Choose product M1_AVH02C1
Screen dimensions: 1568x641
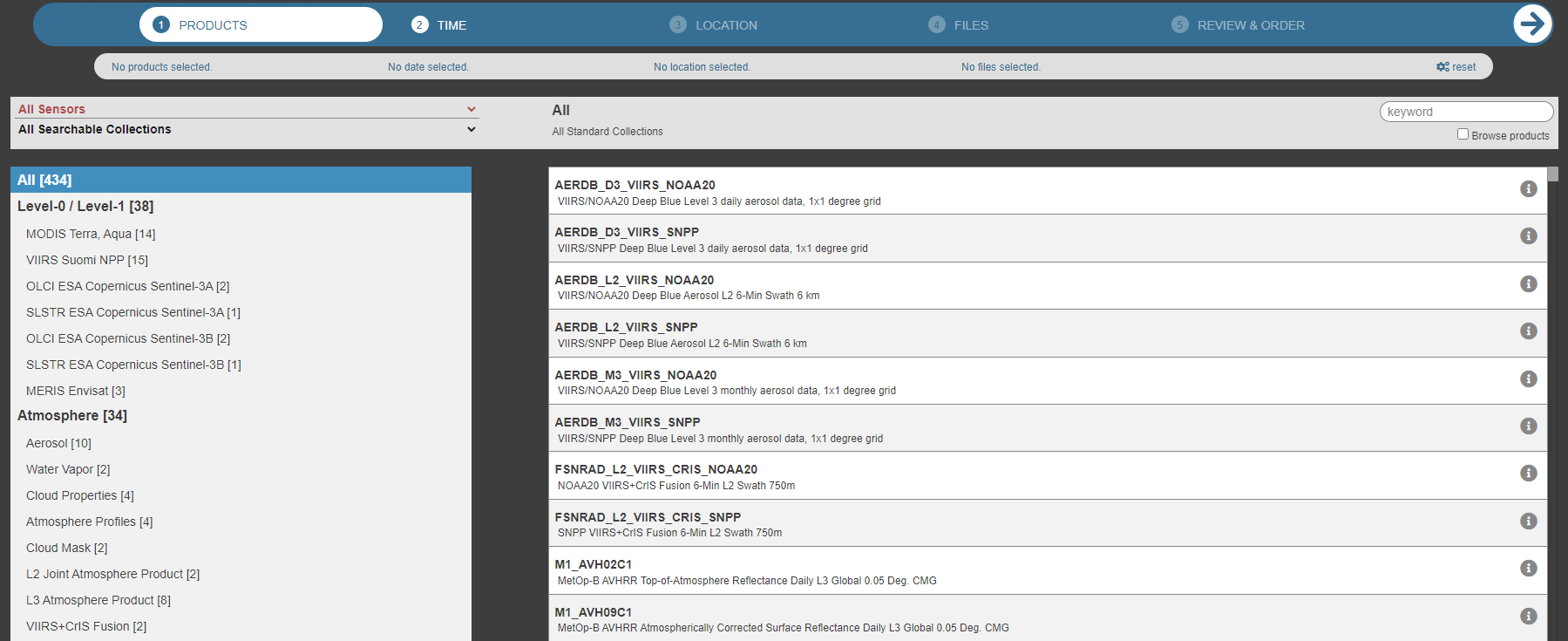(x=1048, y=570)
